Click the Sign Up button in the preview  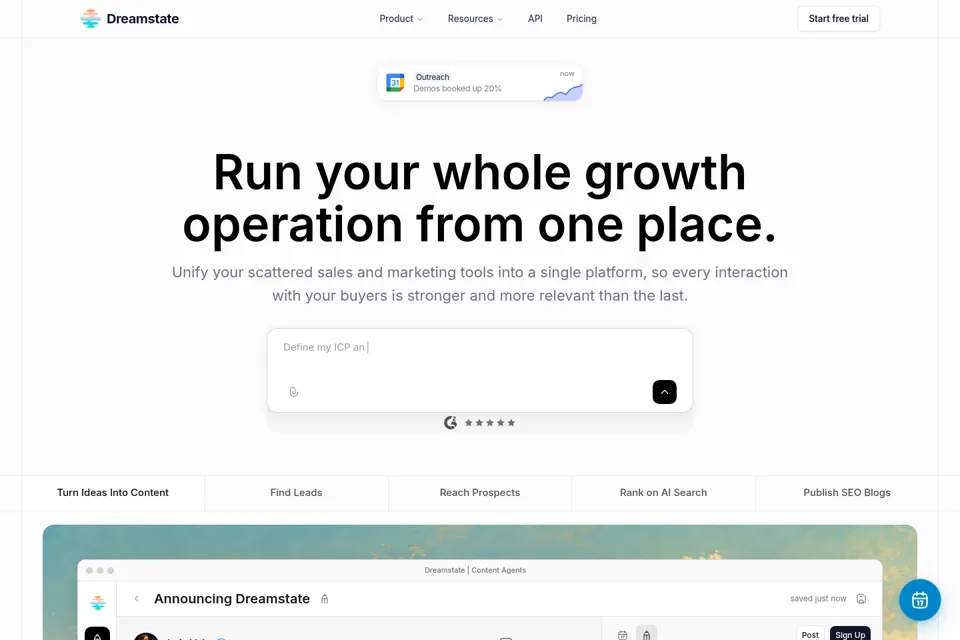click(850, 634)
